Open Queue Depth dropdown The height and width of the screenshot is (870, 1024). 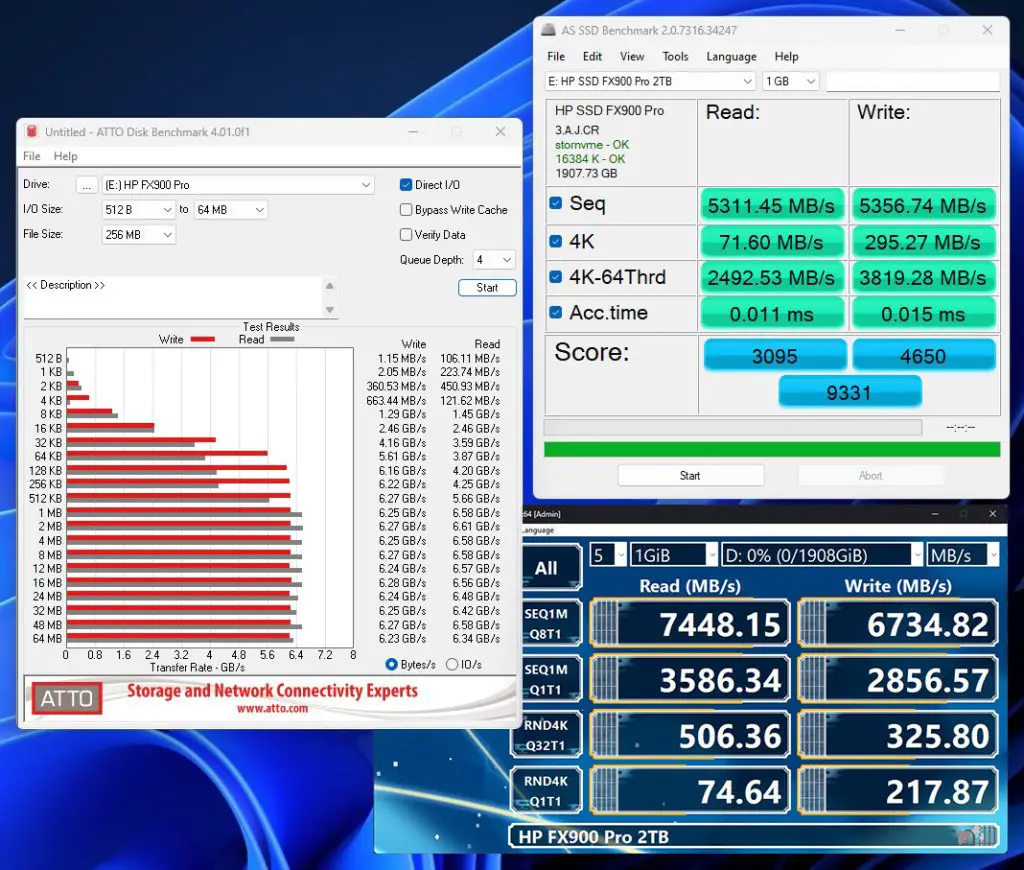click(494, 259)
